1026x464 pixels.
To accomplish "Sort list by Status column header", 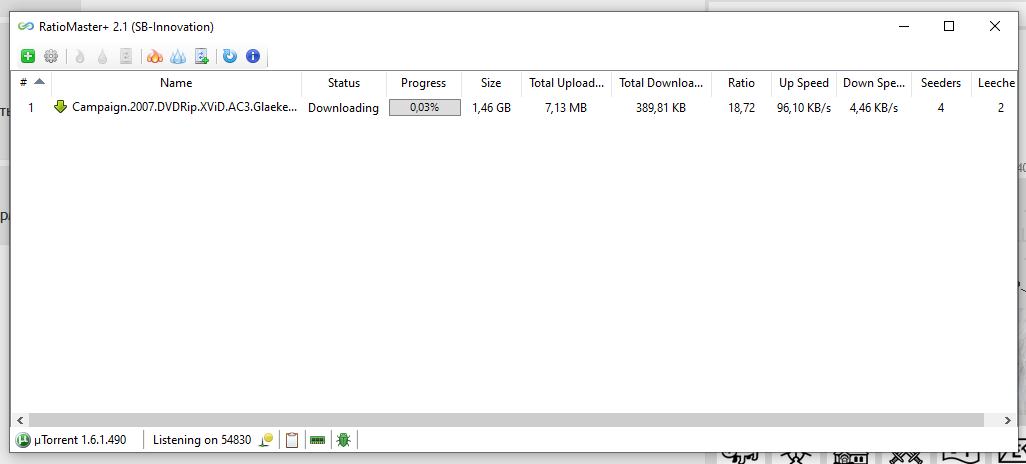I will tap(344, 83).
